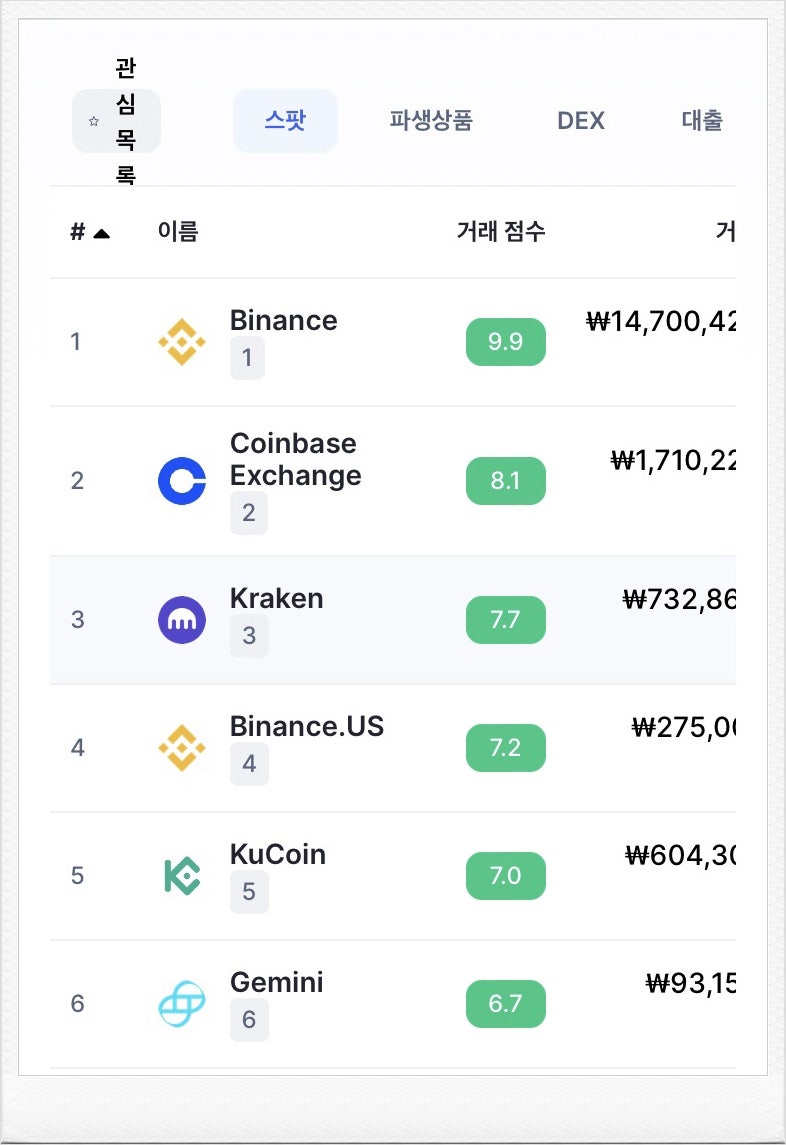Open the Kraken exchange link

tap(276, 599)
